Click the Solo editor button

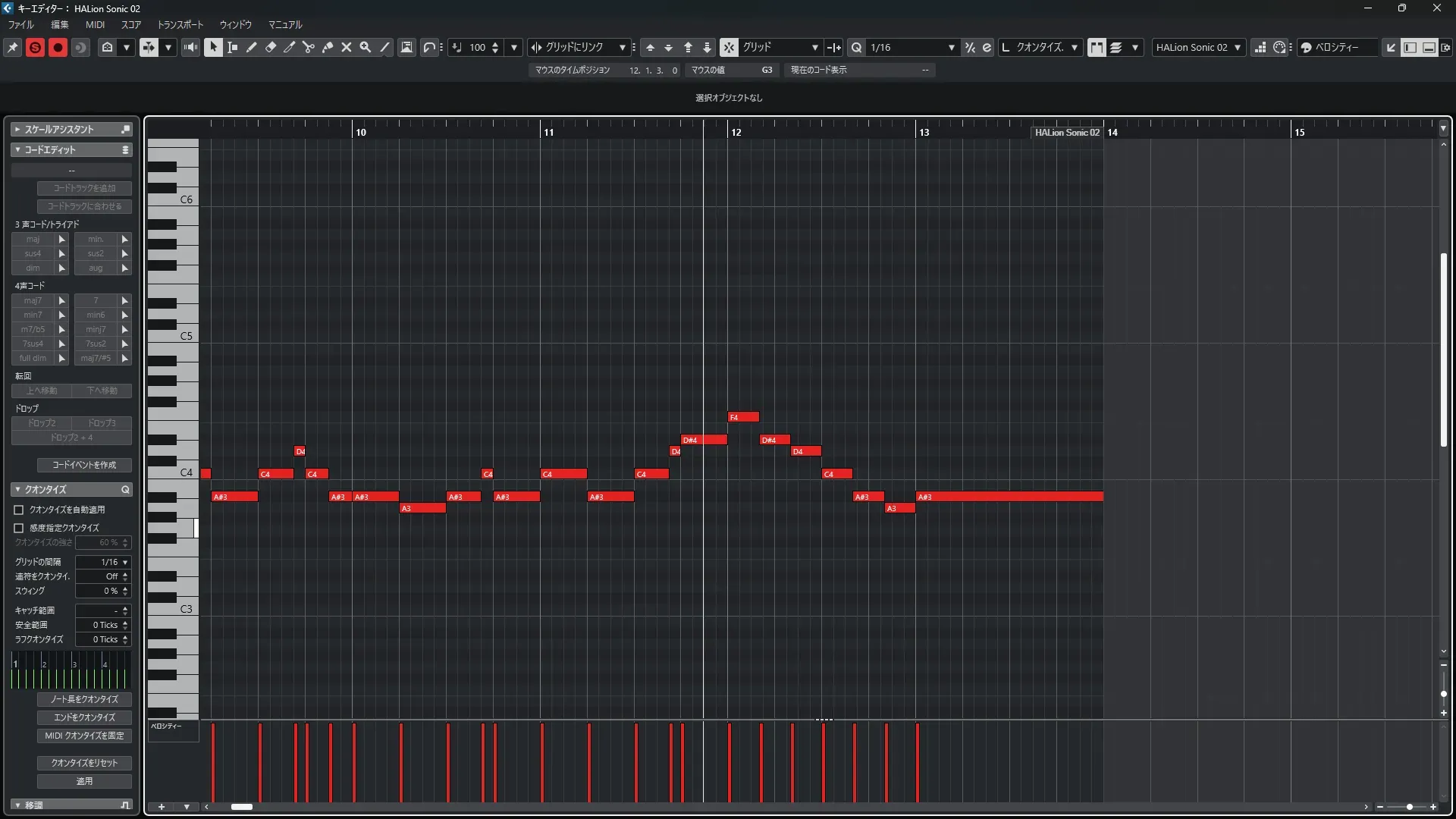pyautogui.click(x=35, y=47)
